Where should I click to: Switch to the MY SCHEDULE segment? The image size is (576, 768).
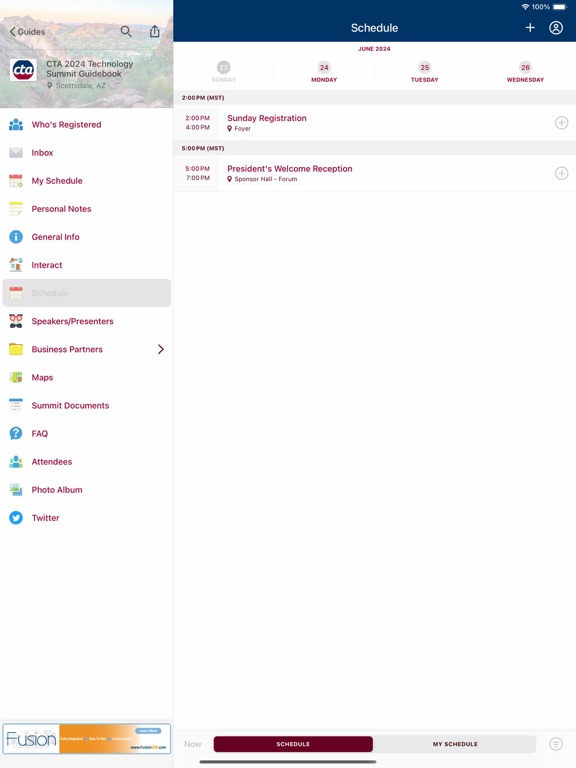455,744
